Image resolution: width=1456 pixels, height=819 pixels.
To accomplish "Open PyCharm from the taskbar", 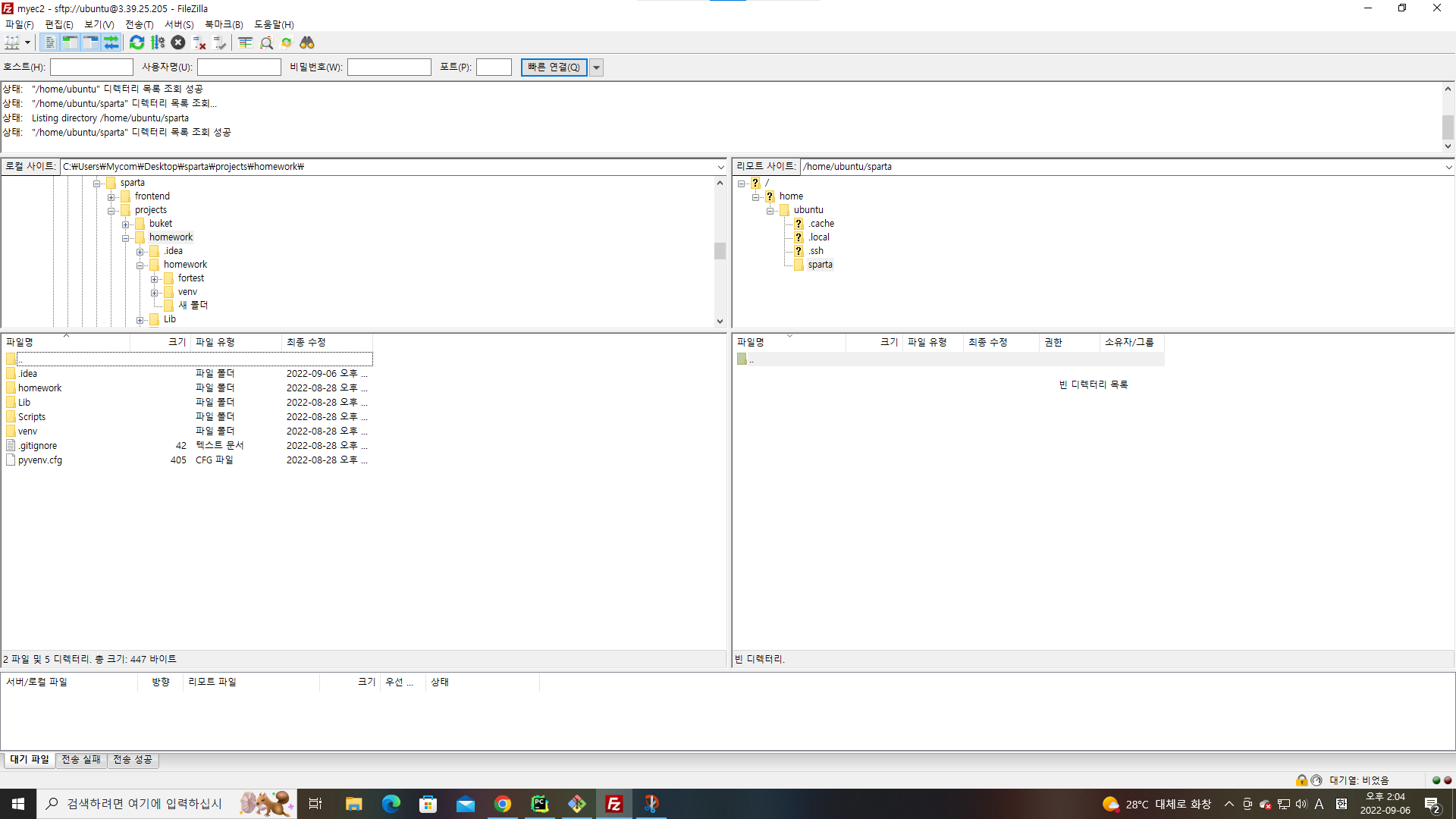I will [540, 804].
